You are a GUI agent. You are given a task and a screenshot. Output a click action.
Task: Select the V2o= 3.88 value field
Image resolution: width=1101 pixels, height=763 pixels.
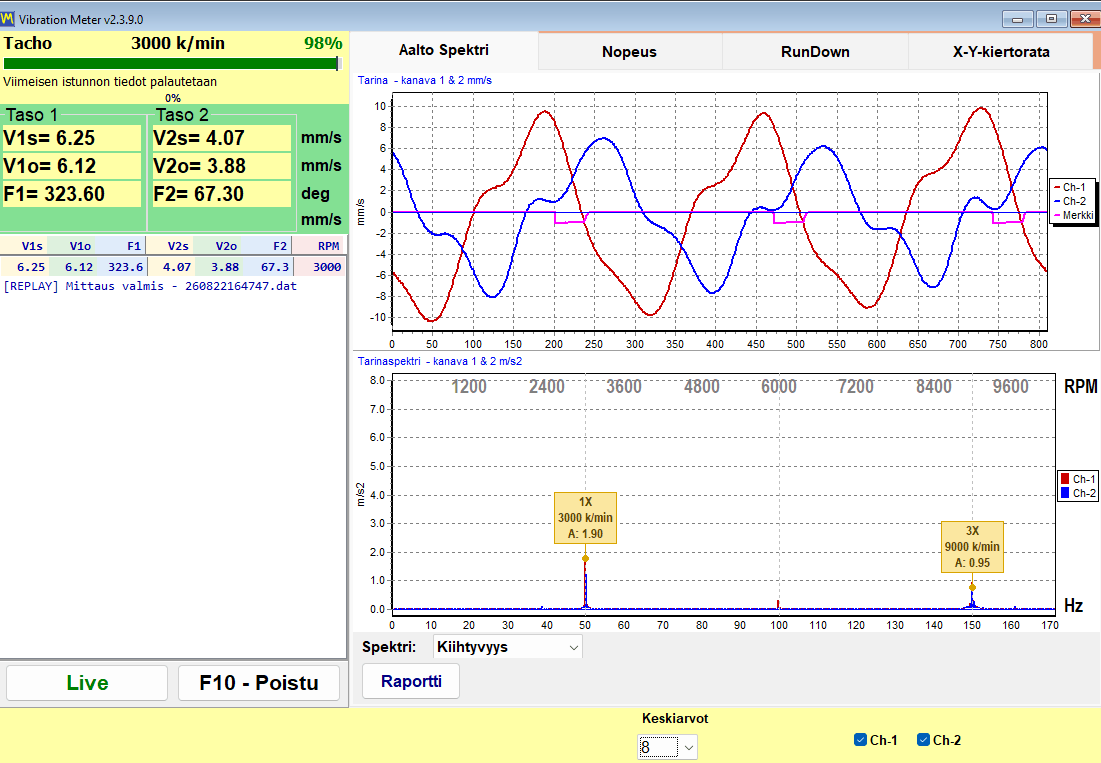[x=221, y=166]
